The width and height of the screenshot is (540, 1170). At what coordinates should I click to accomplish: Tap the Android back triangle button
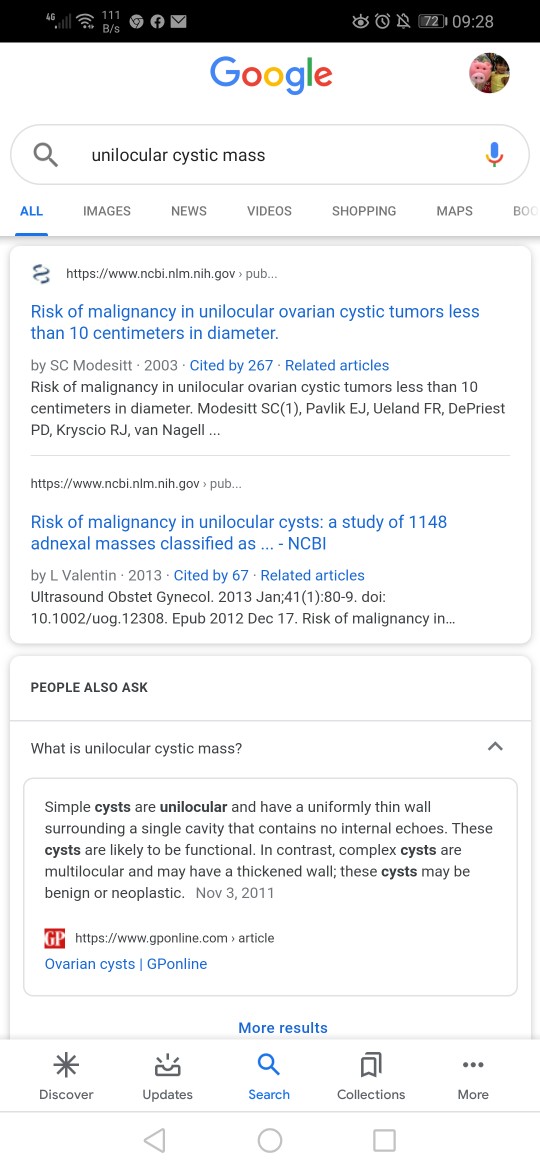click(x=154, y=1140)
